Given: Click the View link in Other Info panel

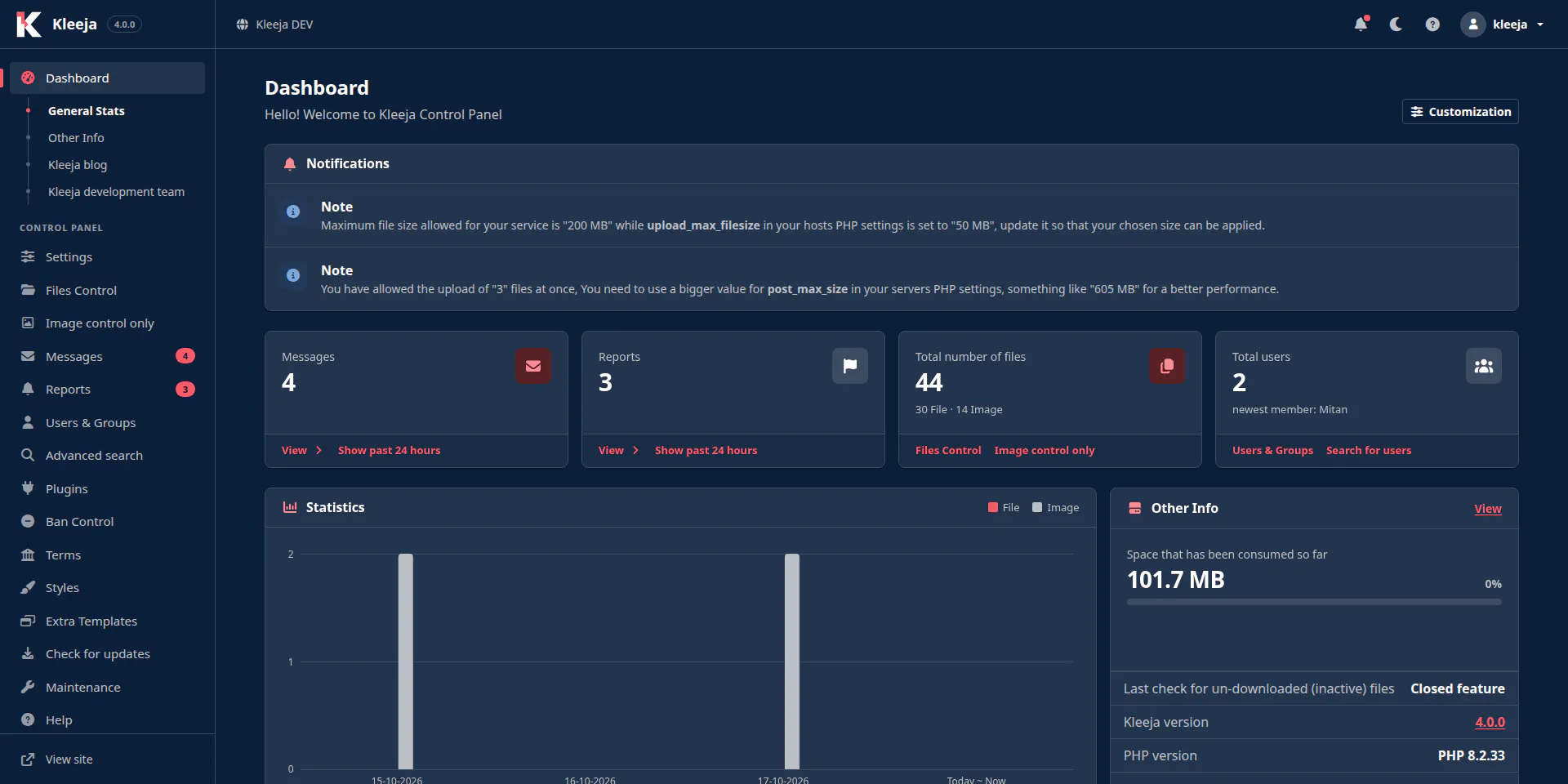Looking at the screenshot, I should [1488, 509].
